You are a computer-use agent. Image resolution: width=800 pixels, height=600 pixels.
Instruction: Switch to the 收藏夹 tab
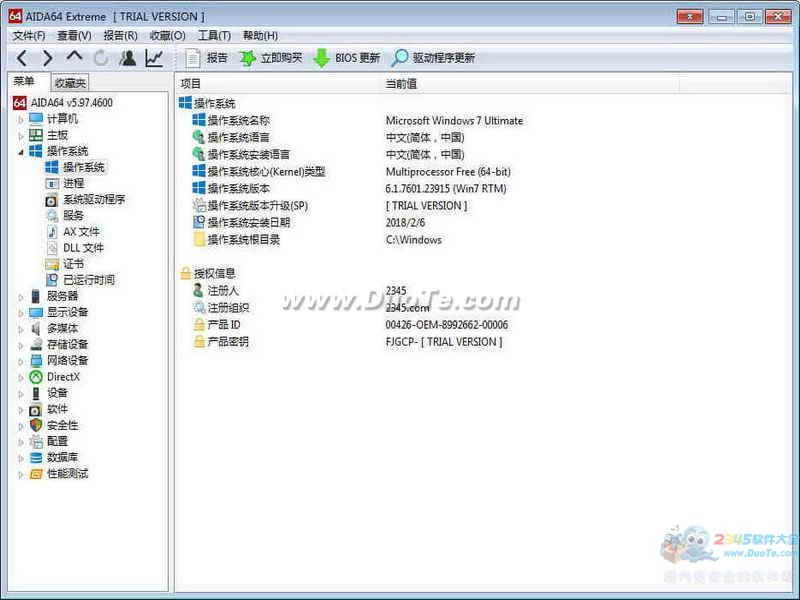click(70, 83)
